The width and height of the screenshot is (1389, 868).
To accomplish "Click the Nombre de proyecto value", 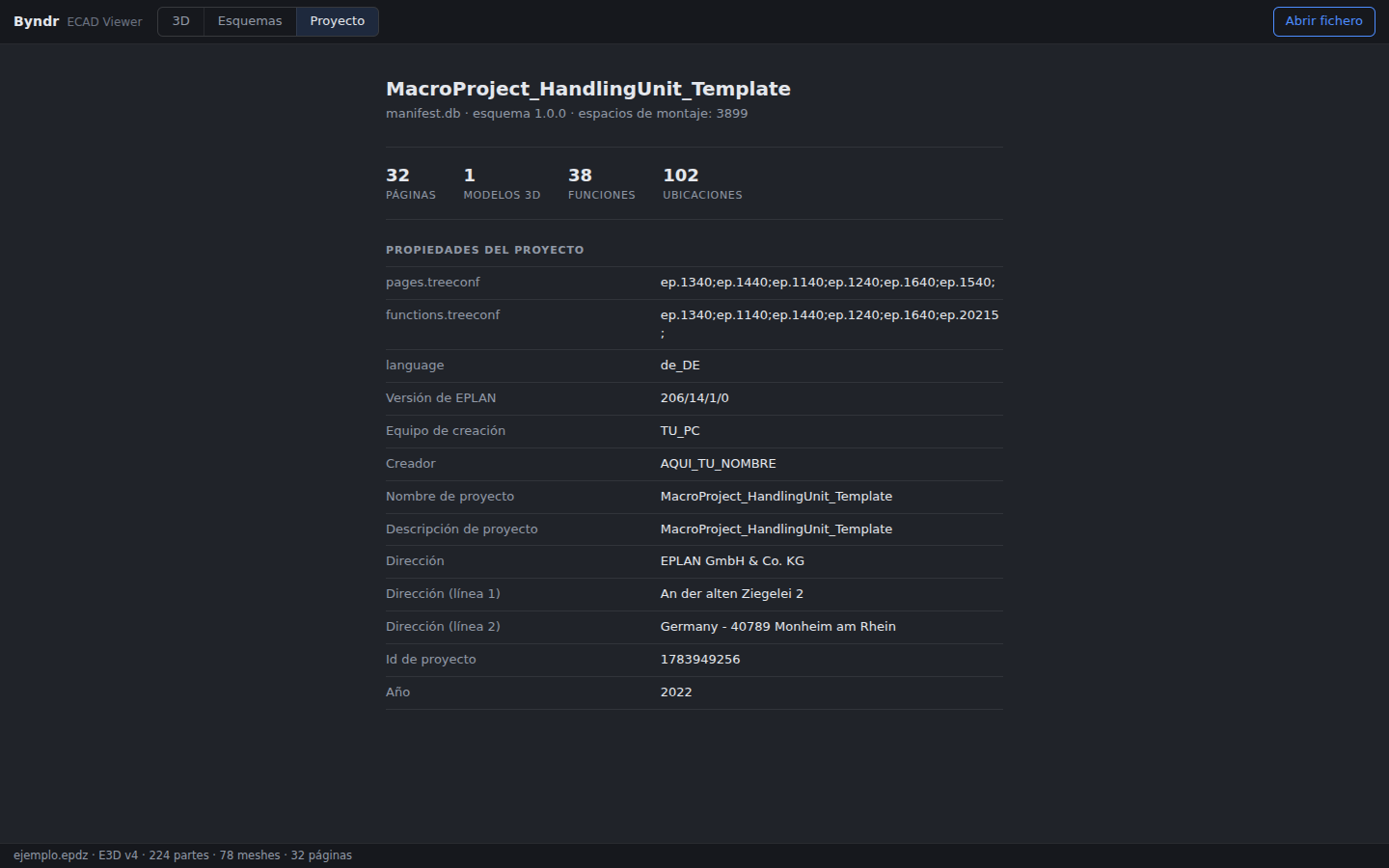I will [x=776, y=497].
